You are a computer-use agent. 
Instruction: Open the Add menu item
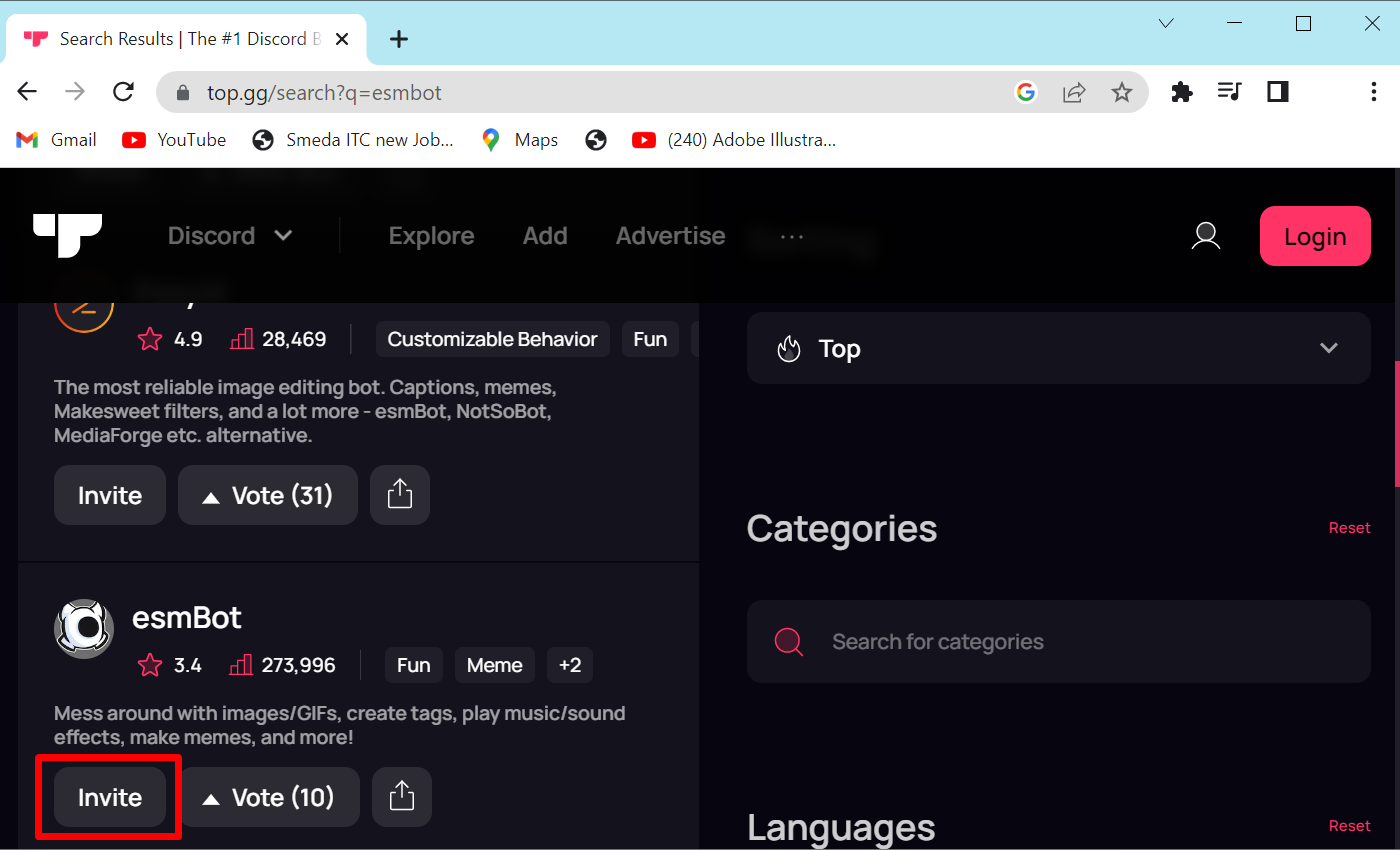tap(545, 236)
